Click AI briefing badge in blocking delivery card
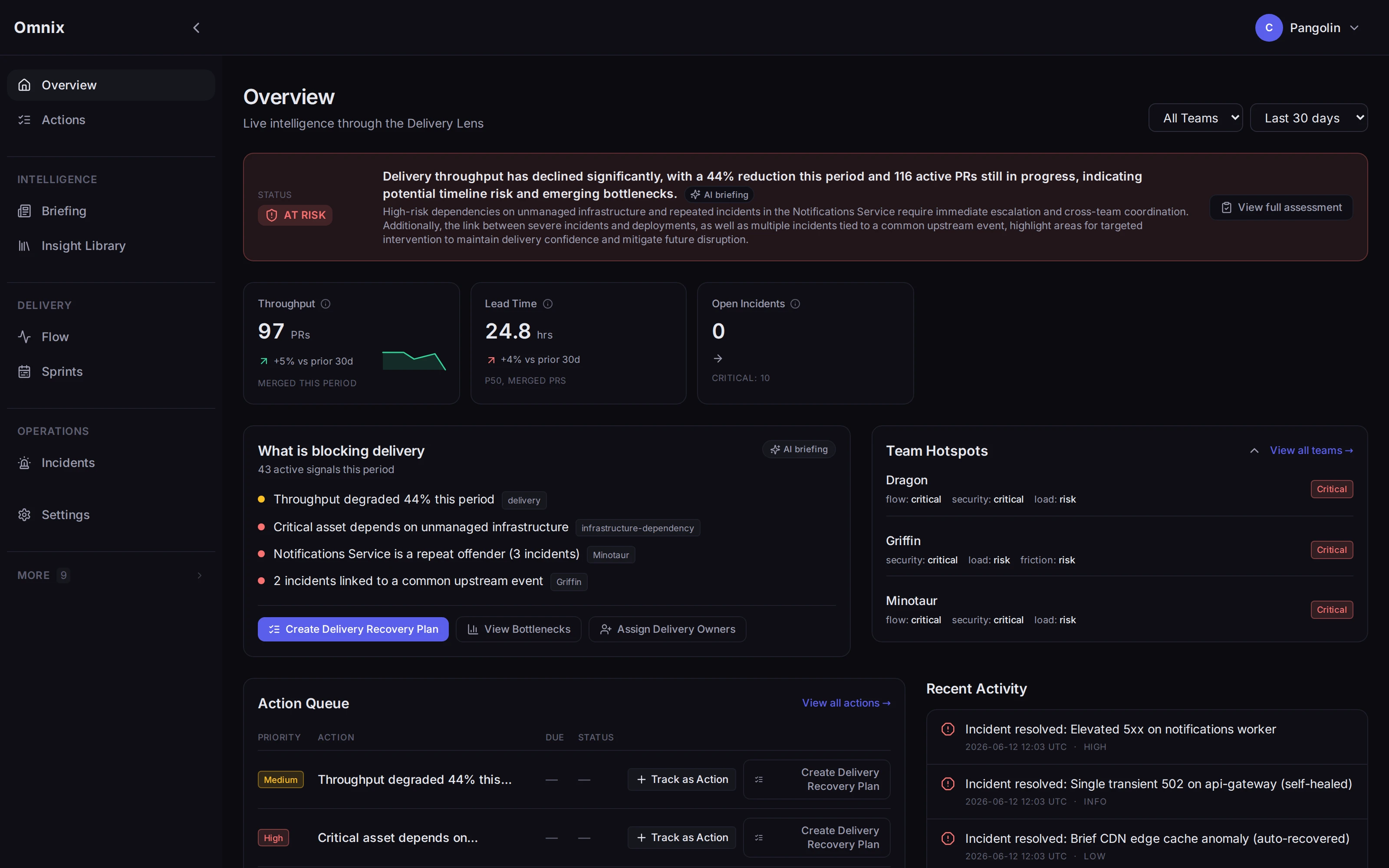The width and height of the screenshot is (1389, 868). pos(798,450)
